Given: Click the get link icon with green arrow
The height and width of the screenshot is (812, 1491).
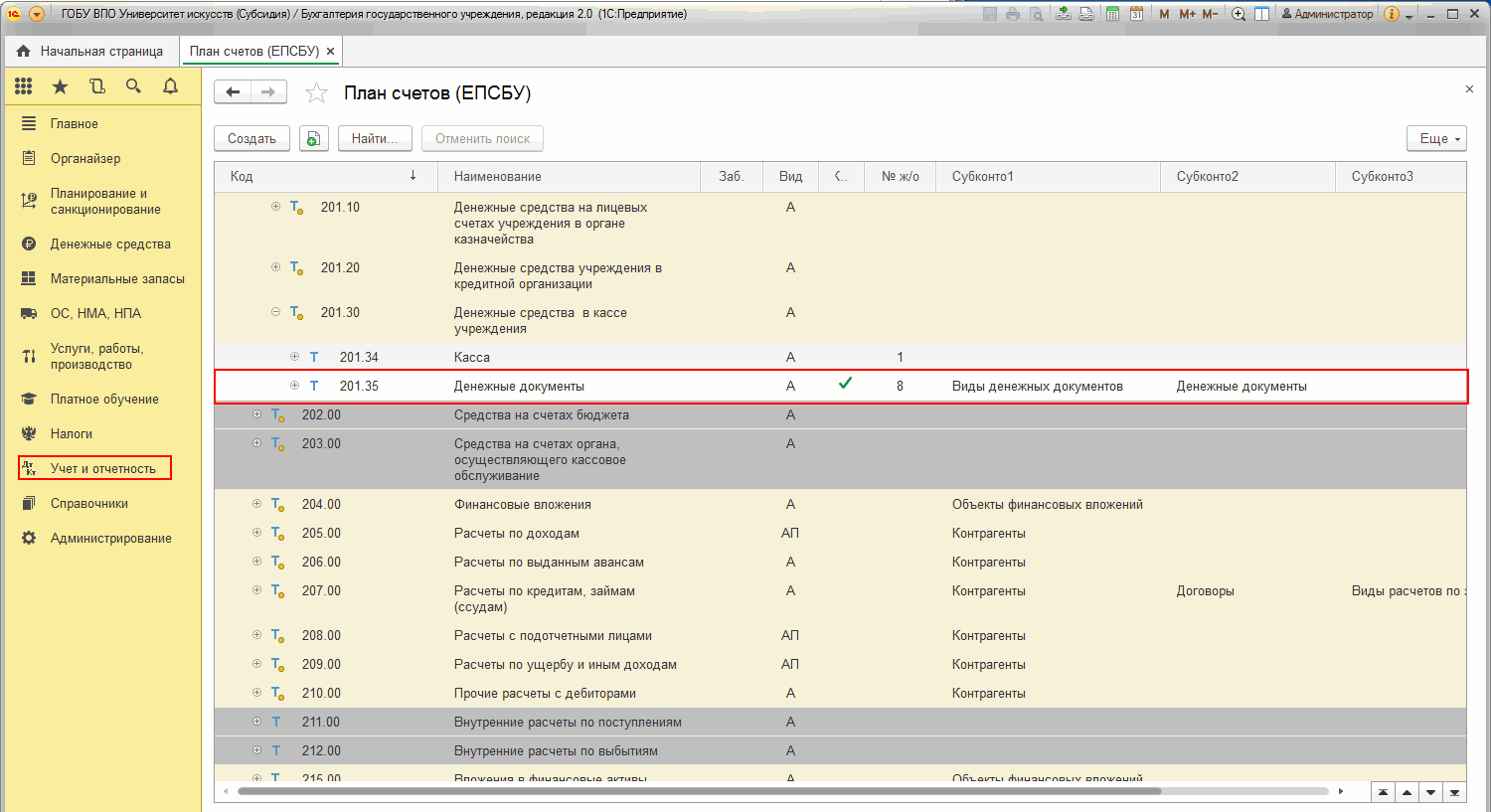Looking at the screenshot, I should click(x=1064, y=14).
